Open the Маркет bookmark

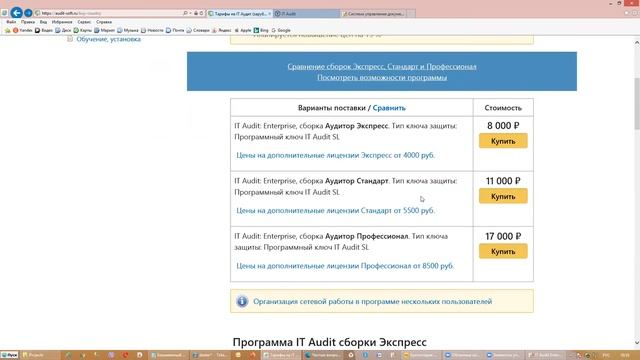click(x=104, y=30)
